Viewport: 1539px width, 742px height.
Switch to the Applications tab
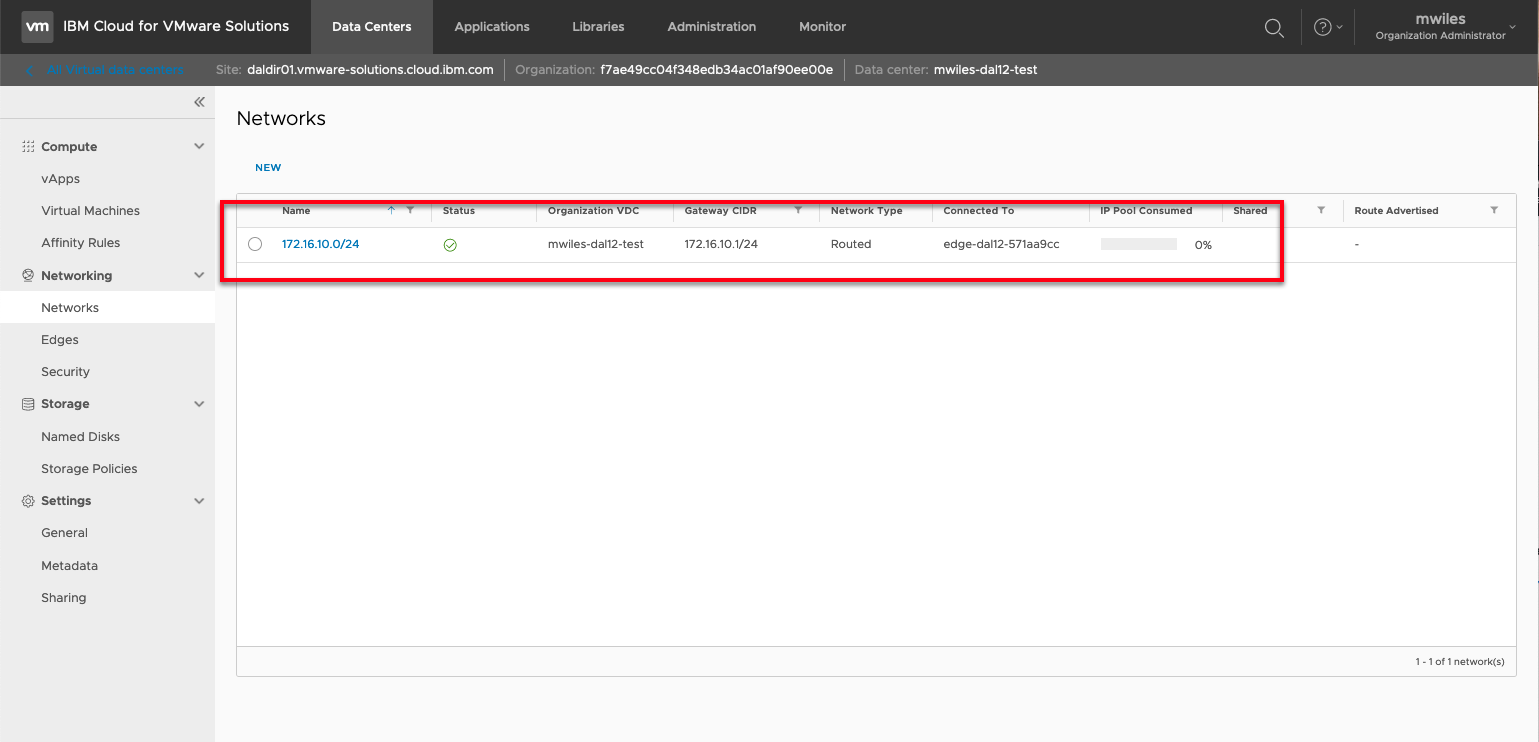coord(492,27)
